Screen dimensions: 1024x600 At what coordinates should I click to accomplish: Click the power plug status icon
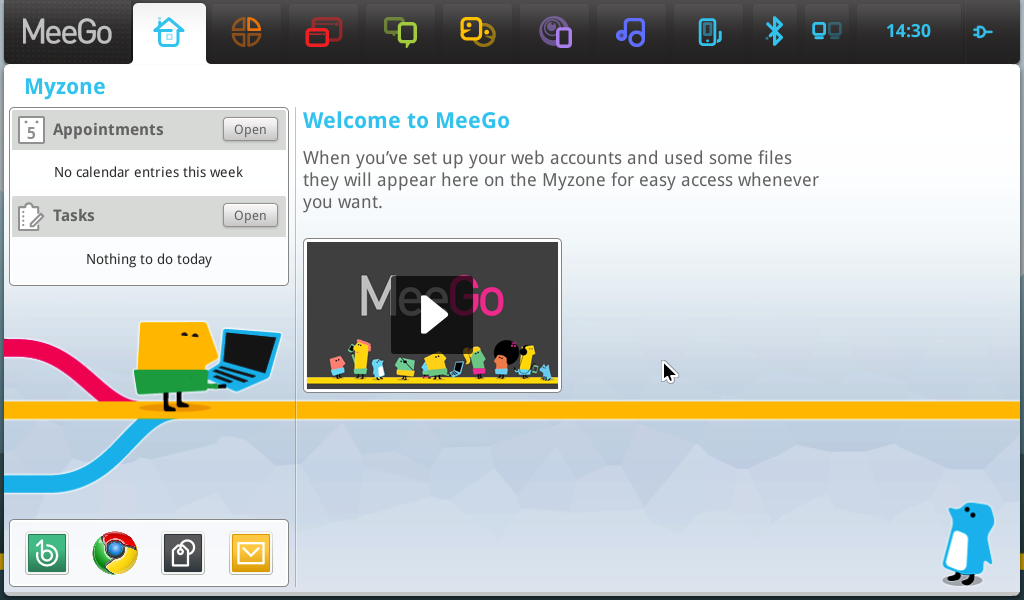tap(982, 32)
